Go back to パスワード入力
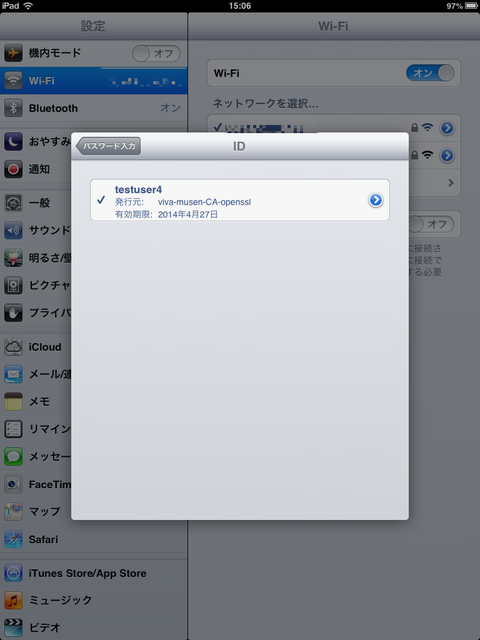Screen dimensions: 480x640 [109, 146]
